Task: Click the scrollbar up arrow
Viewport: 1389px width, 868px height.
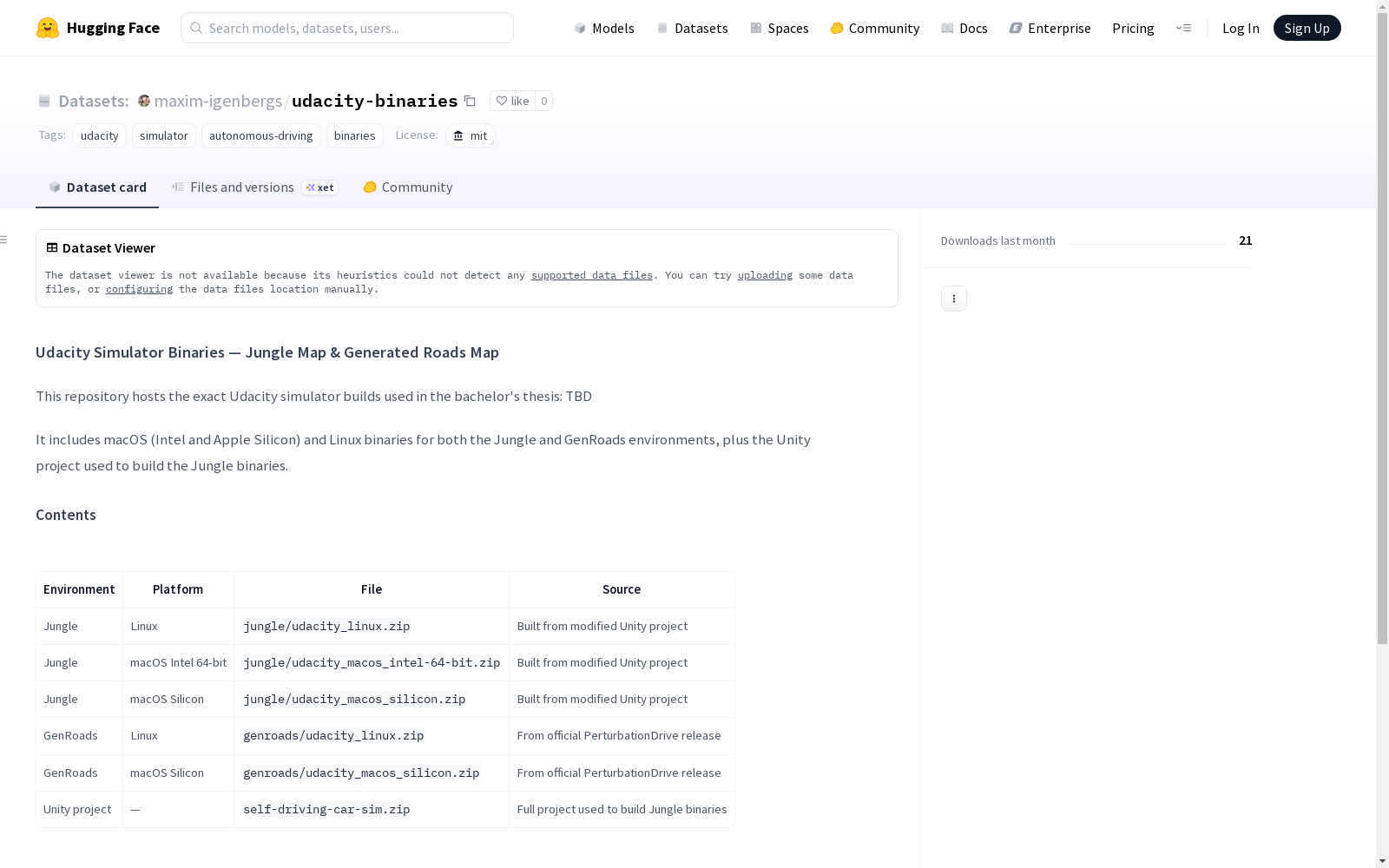Action: coord(1382,7)
